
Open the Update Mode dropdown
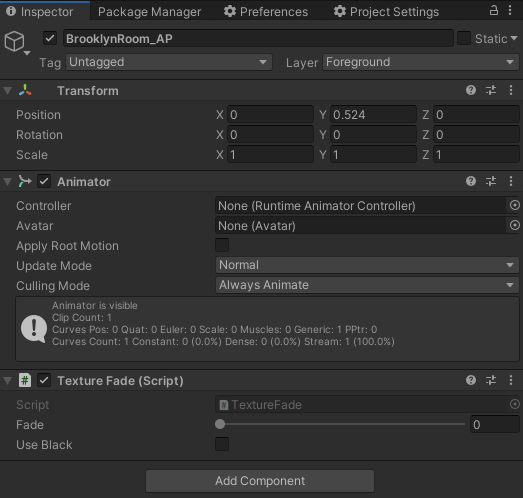tap(367, 265)
